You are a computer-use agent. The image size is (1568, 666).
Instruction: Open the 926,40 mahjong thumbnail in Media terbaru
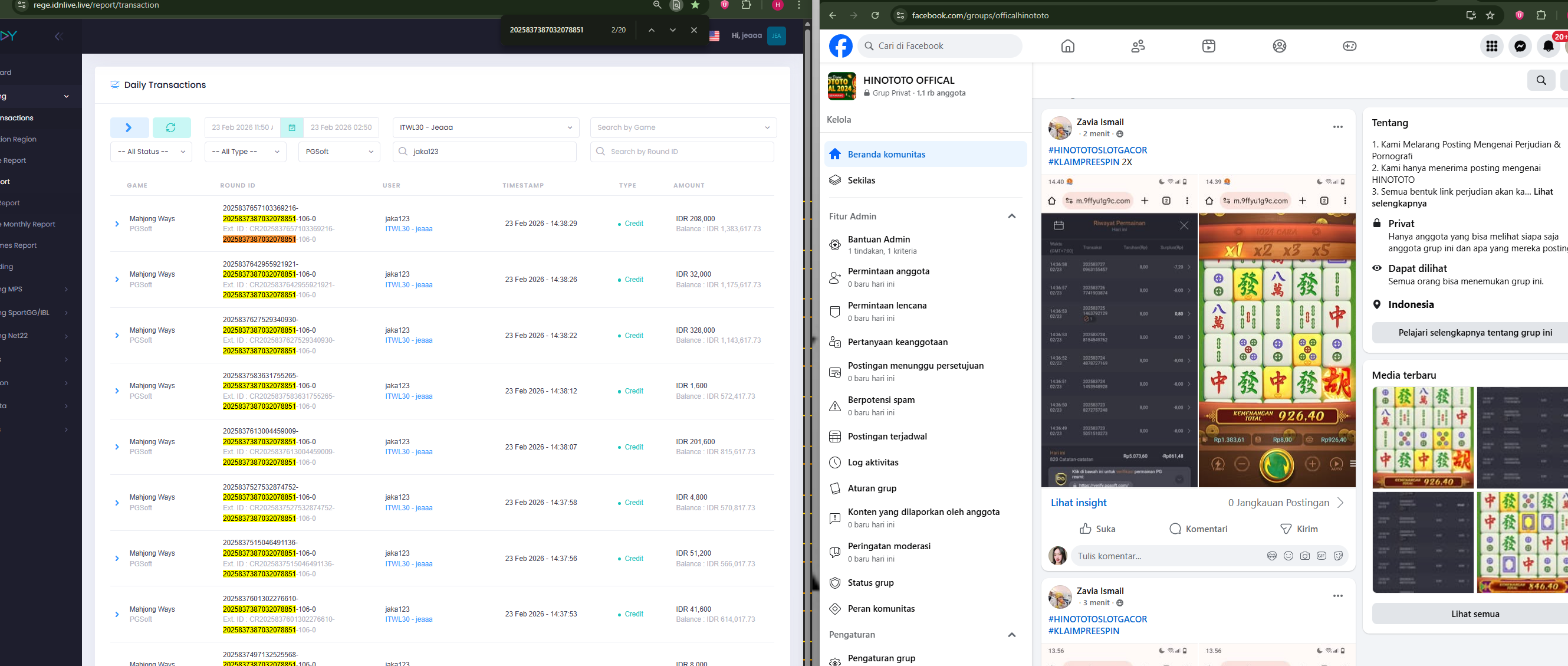coord(1422,438)
